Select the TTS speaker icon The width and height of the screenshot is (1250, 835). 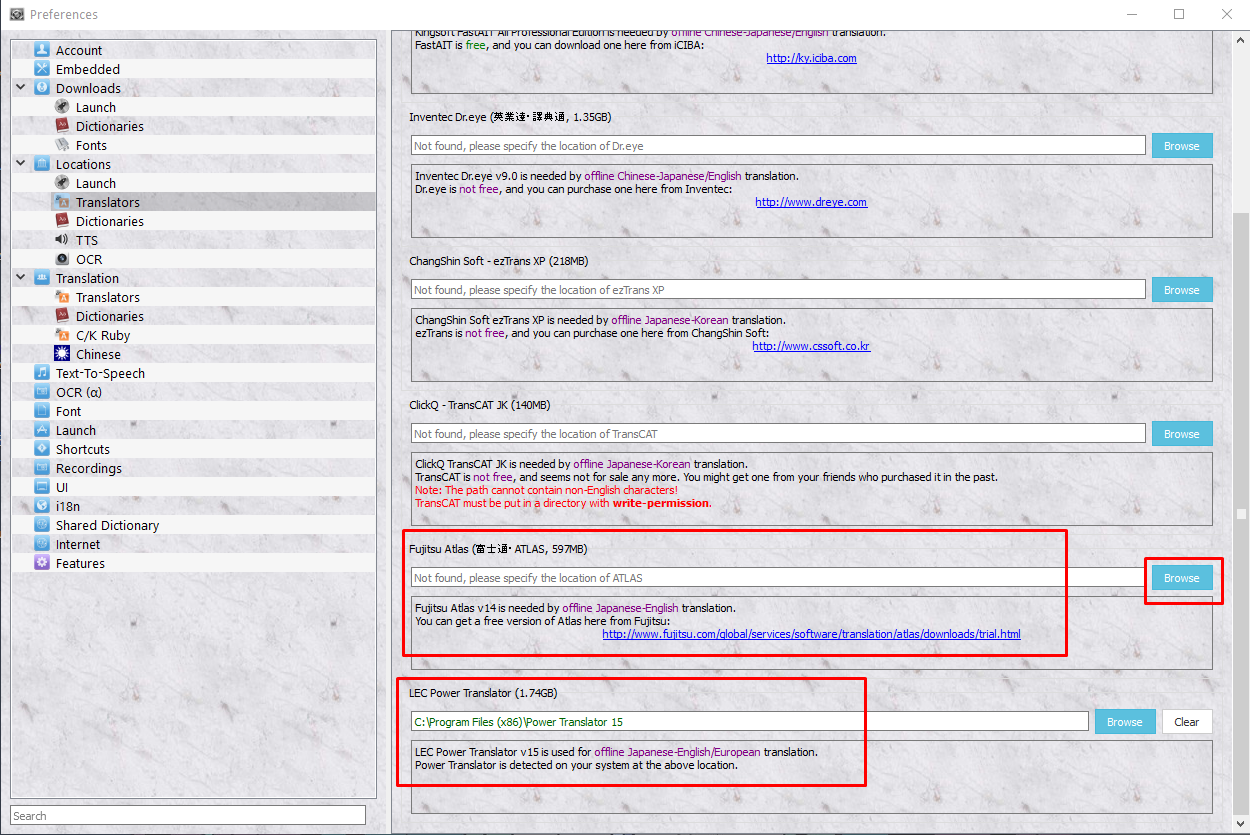coord(62,240)
